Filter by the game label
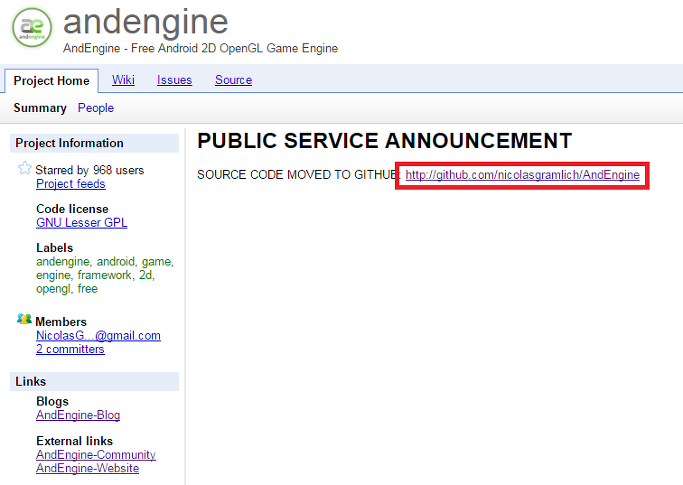The height and width of the screenshot is (485, 683). click(x=156, y=261)
